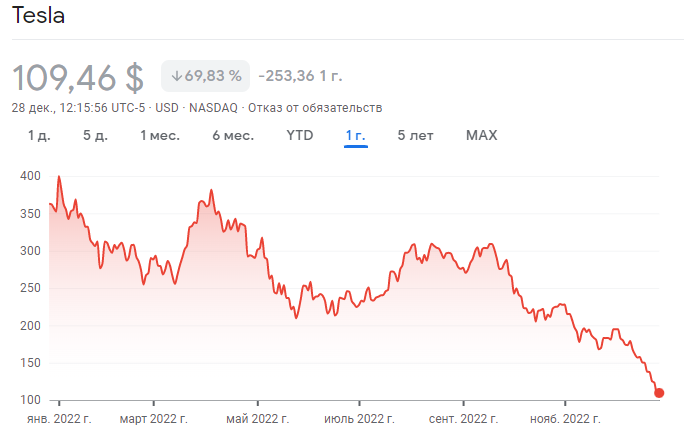Open the 1 мес. chart range
Screen dimensions: 684x443
[x=160, y=136]
